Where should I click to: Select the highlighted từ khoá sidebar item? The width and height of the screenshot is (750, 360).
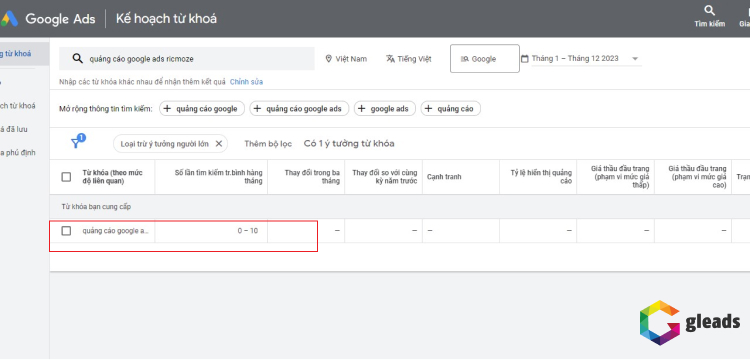(x=24, y=54)
